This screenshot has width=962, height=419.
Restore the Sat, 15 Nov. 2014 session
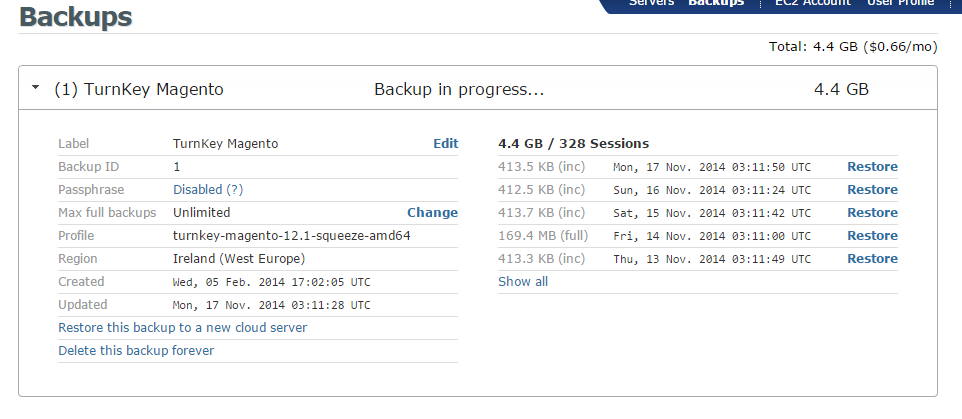872,213
